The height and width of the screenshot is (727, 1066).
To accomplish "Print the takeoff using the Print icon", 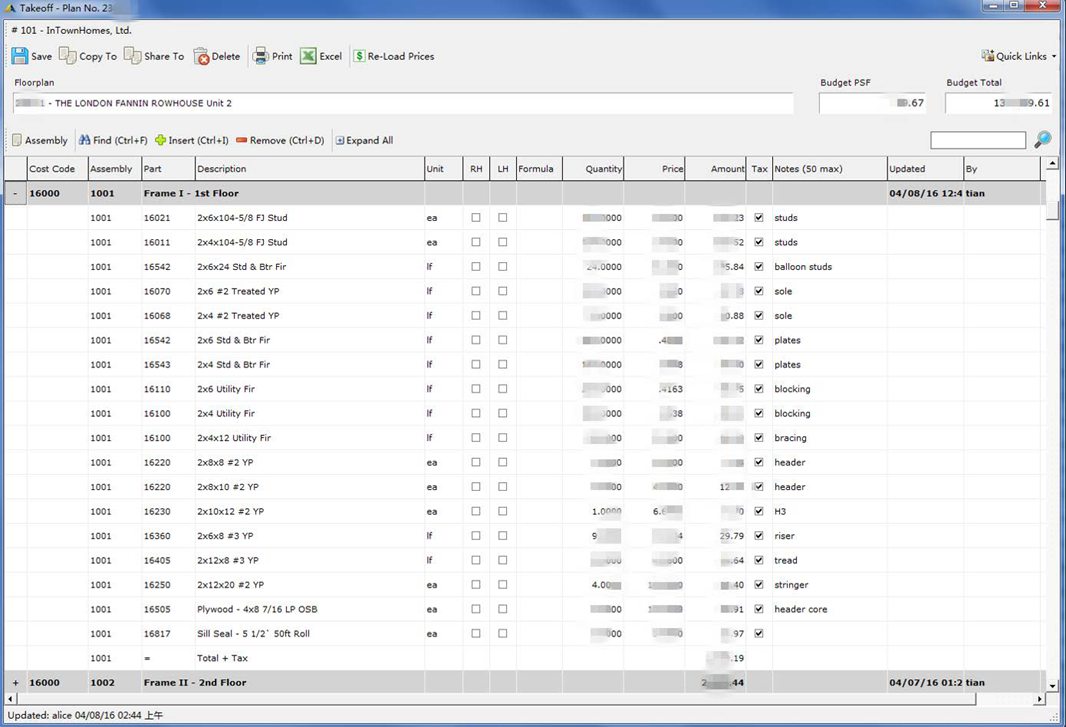I will point(261,56).
